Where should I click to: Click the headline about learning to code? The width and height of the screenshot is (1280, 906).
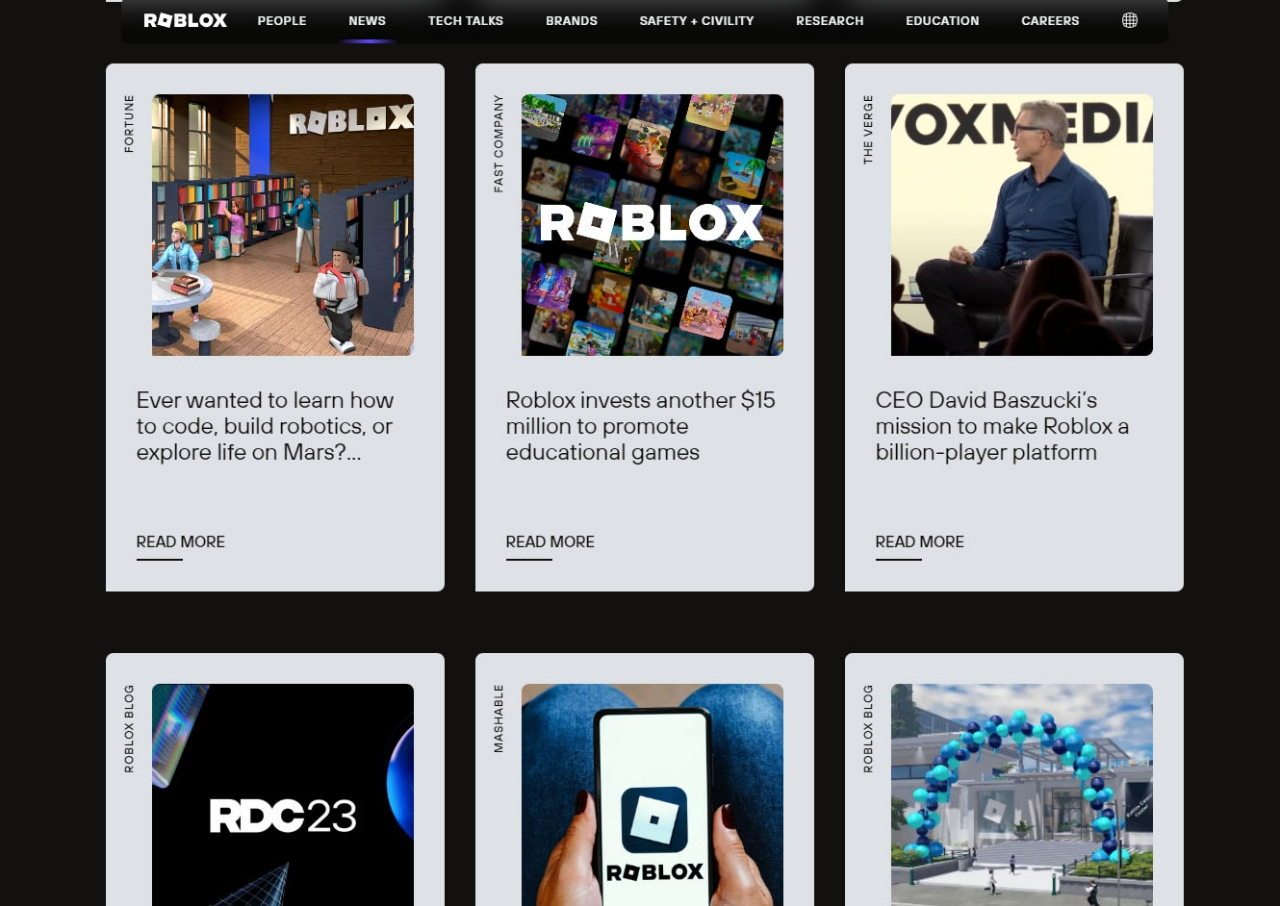(x=265, y=427)
